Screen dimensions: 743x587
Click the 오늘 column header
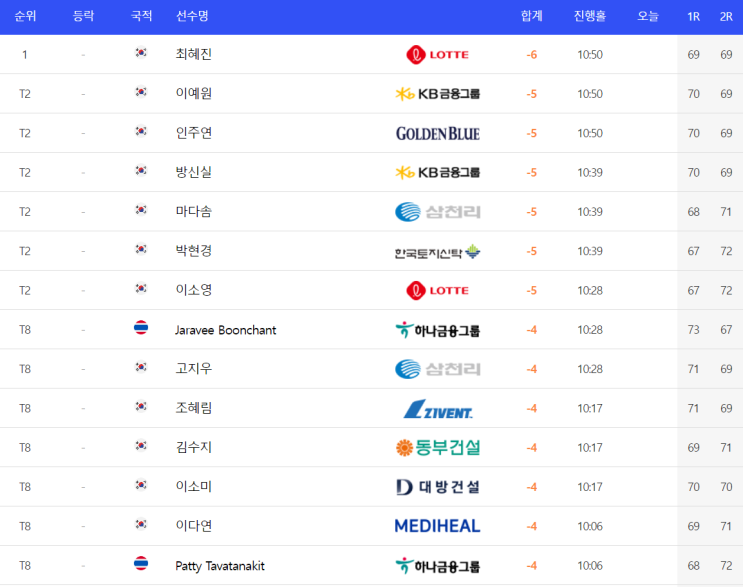tap(648, 16)
